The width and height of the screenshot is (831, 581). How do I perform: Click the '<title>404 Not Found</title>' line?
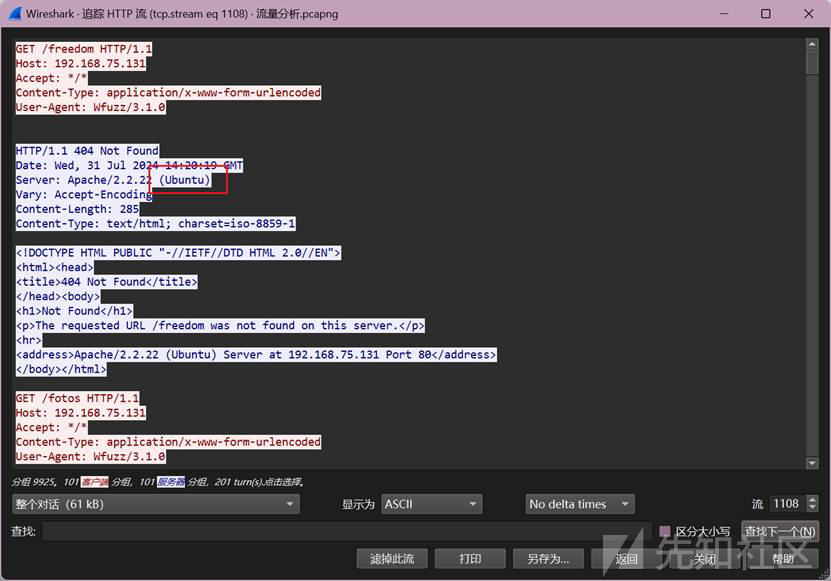pos(107,281)
